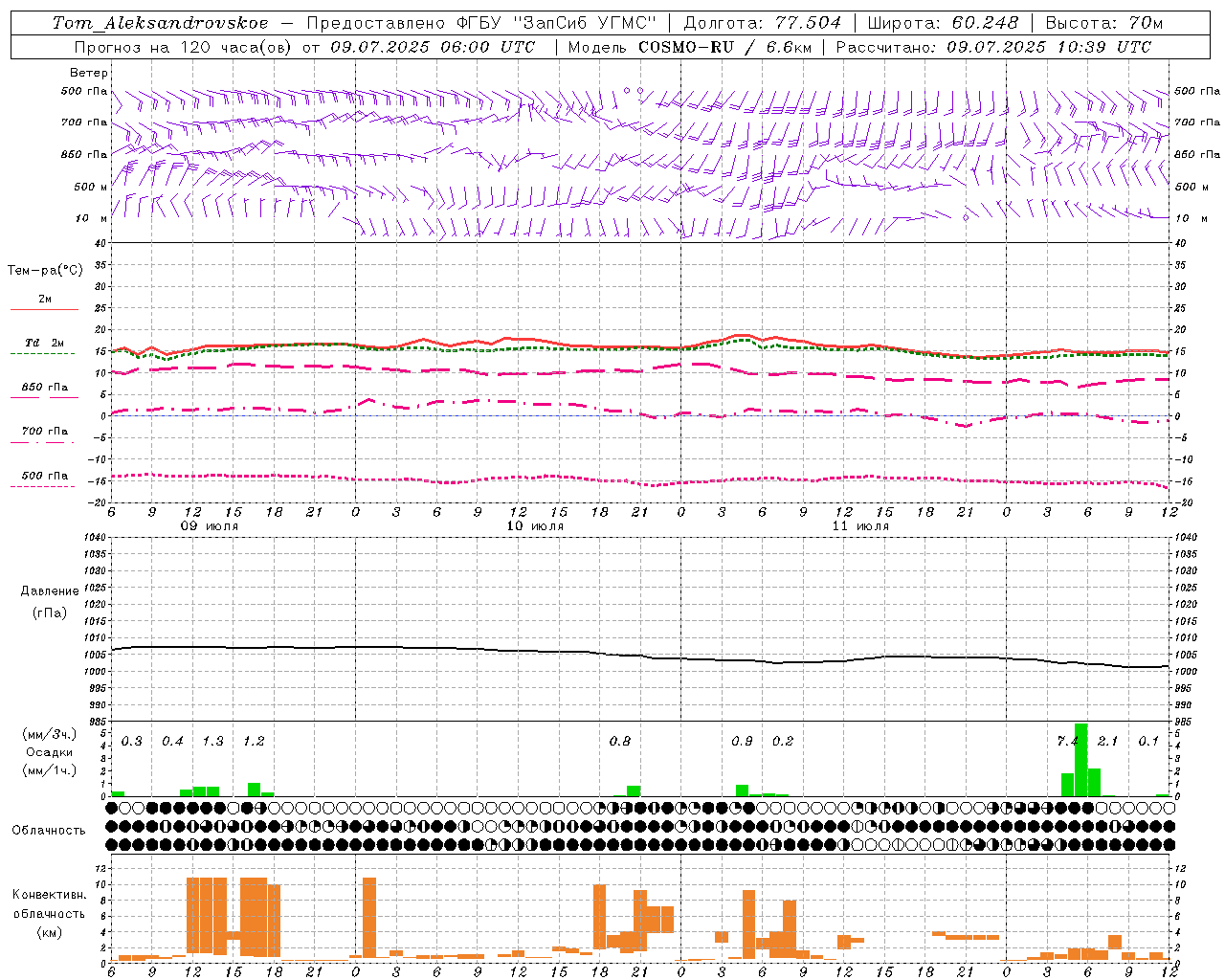1225x980 pixels.
Task: Click the 1.2 precipitation total
Action: 254,742
